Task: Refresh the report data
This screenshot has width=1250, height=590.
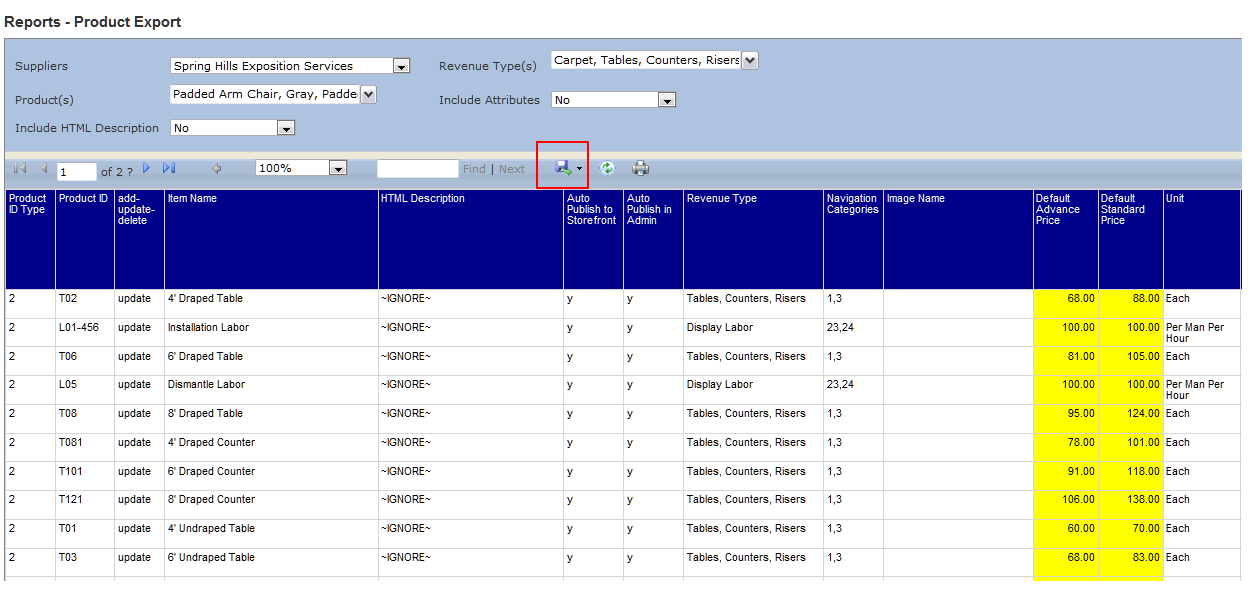Action: (x=607, y=168)
